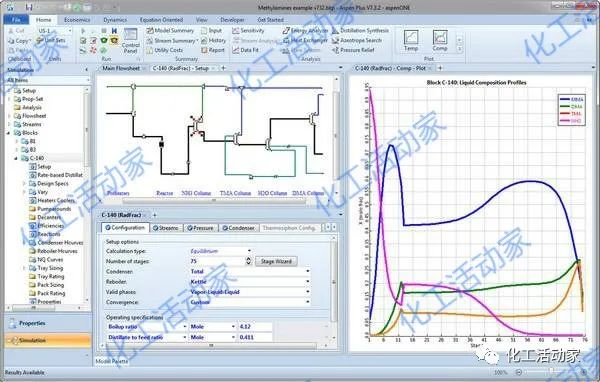
Task: Launch Azeotrope Search tool
Action: [x=357, y=40]
